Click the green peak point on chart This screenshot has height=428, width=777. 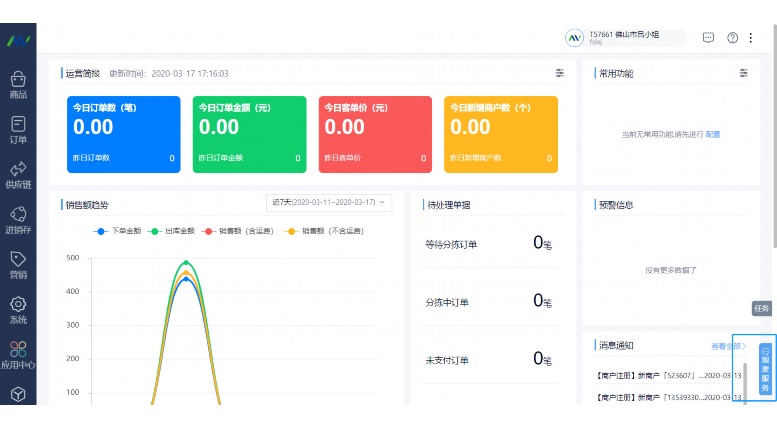(186, 263)
